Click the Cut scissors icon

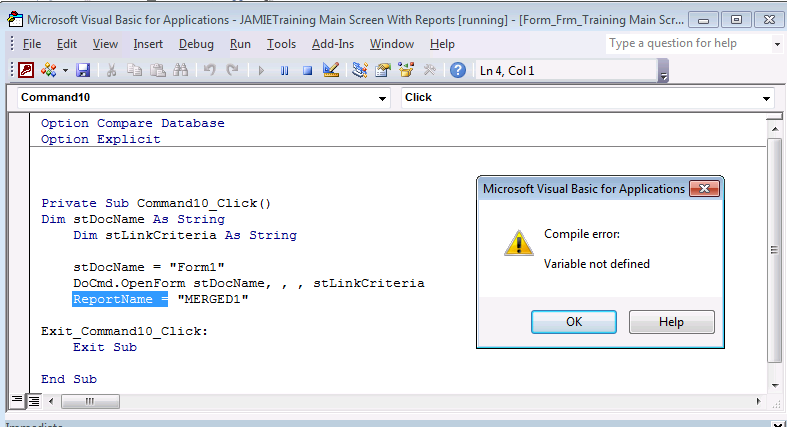coord(111,70)
